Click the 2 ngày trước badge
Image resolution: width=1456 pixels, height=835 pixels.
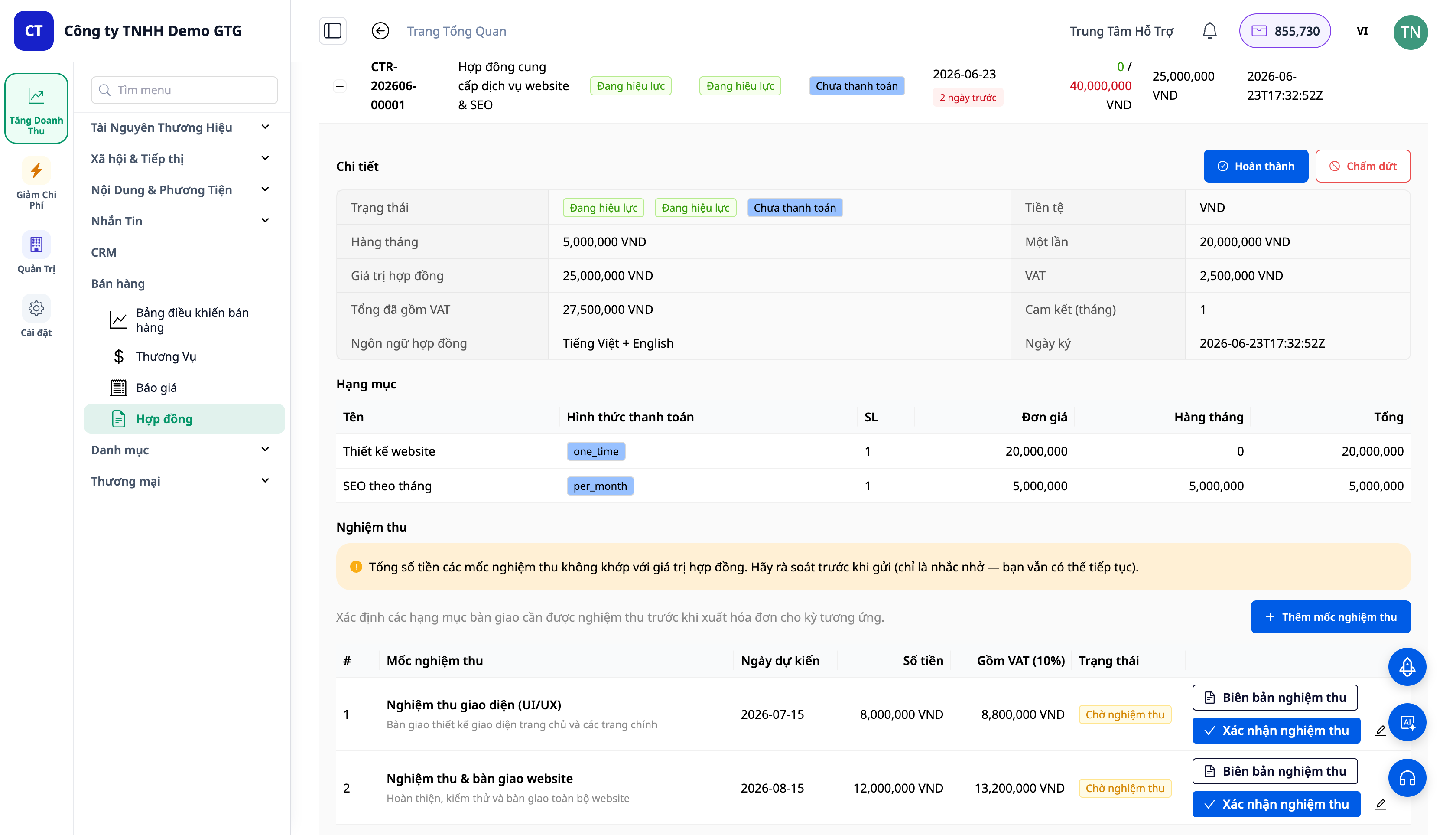pos(967,98)
